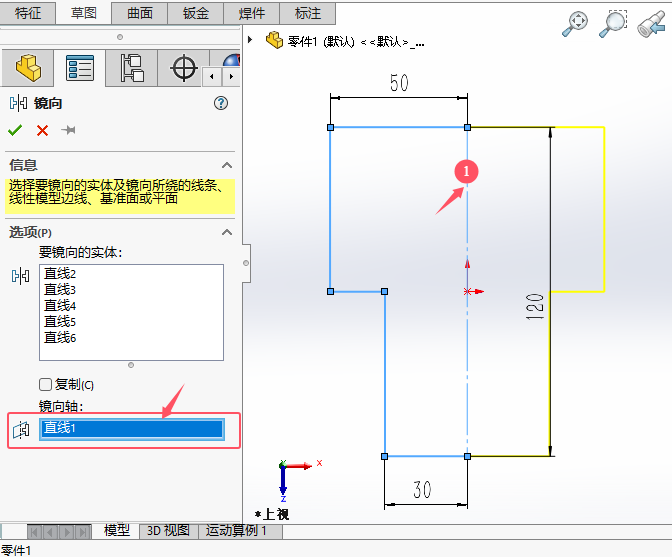Confirm the mirror with green checkmark
The image size is (672, 557).
point(15,130)
